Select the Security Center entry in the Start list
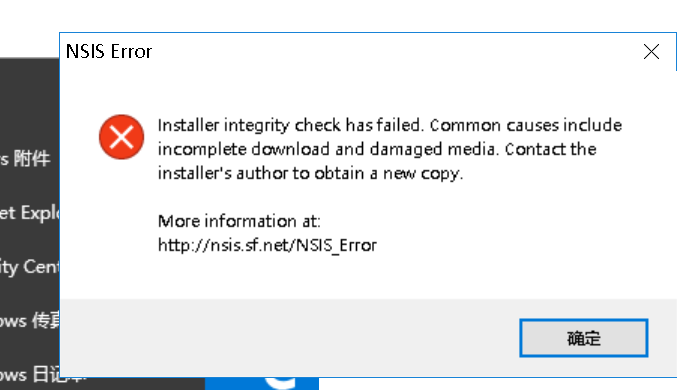The width and height of the screenshot is (691, 390). click(30, 267)
